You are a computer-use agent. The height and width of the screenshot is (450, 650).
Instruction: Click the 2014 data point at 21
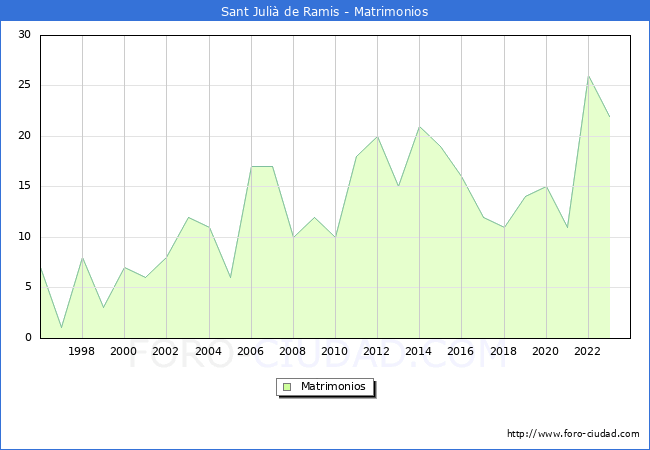420,126
